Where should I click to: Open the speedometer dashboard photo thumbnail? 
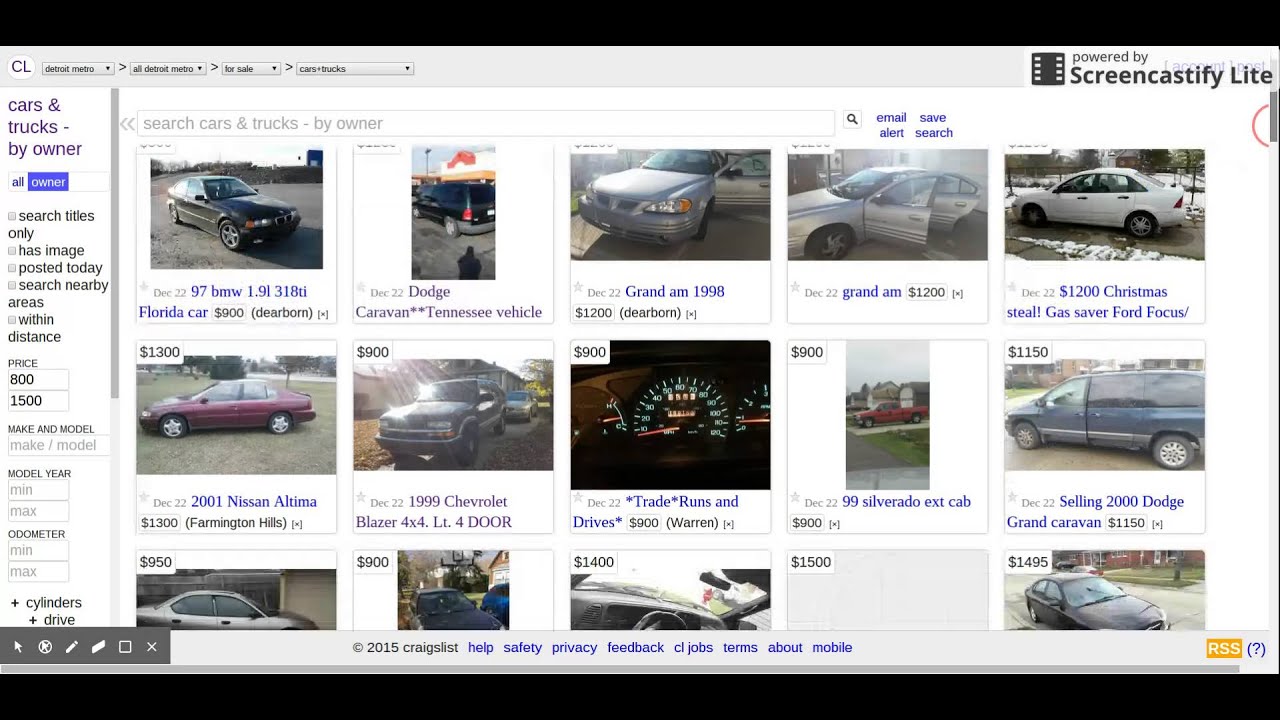(670, 415)
